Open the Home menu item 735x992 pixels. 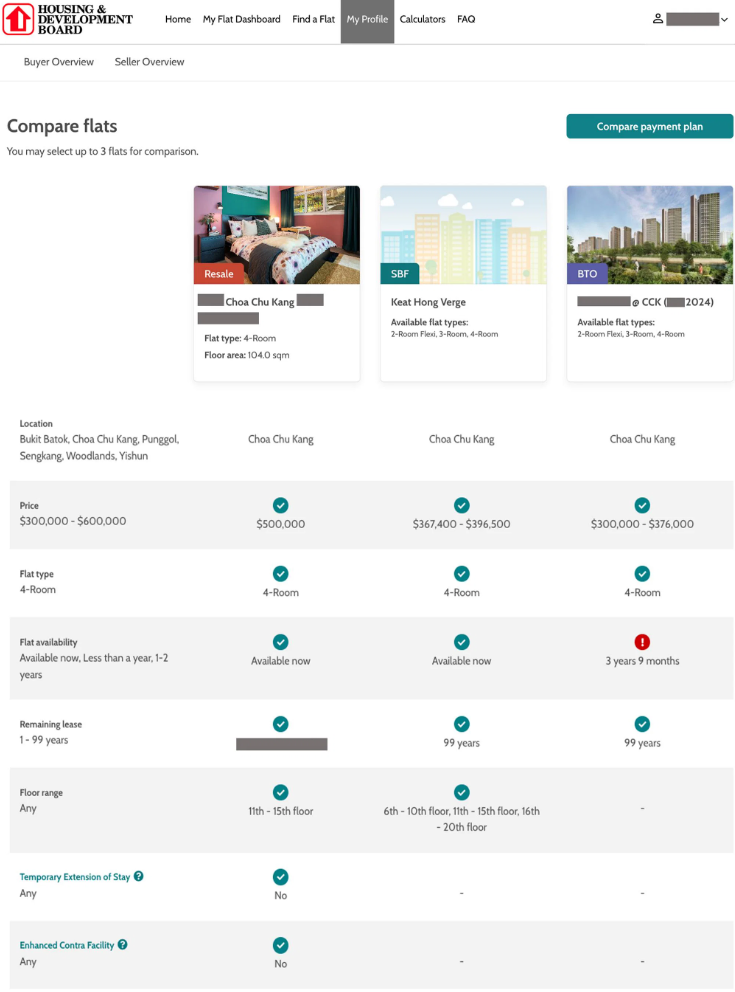tap(178, 19)
